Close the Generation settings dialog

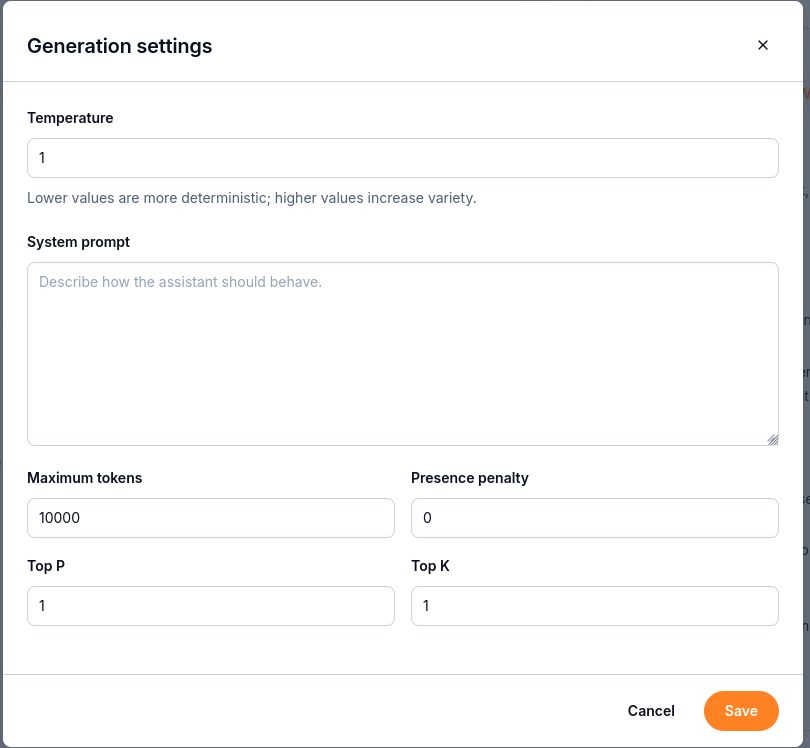coord(762,45)
